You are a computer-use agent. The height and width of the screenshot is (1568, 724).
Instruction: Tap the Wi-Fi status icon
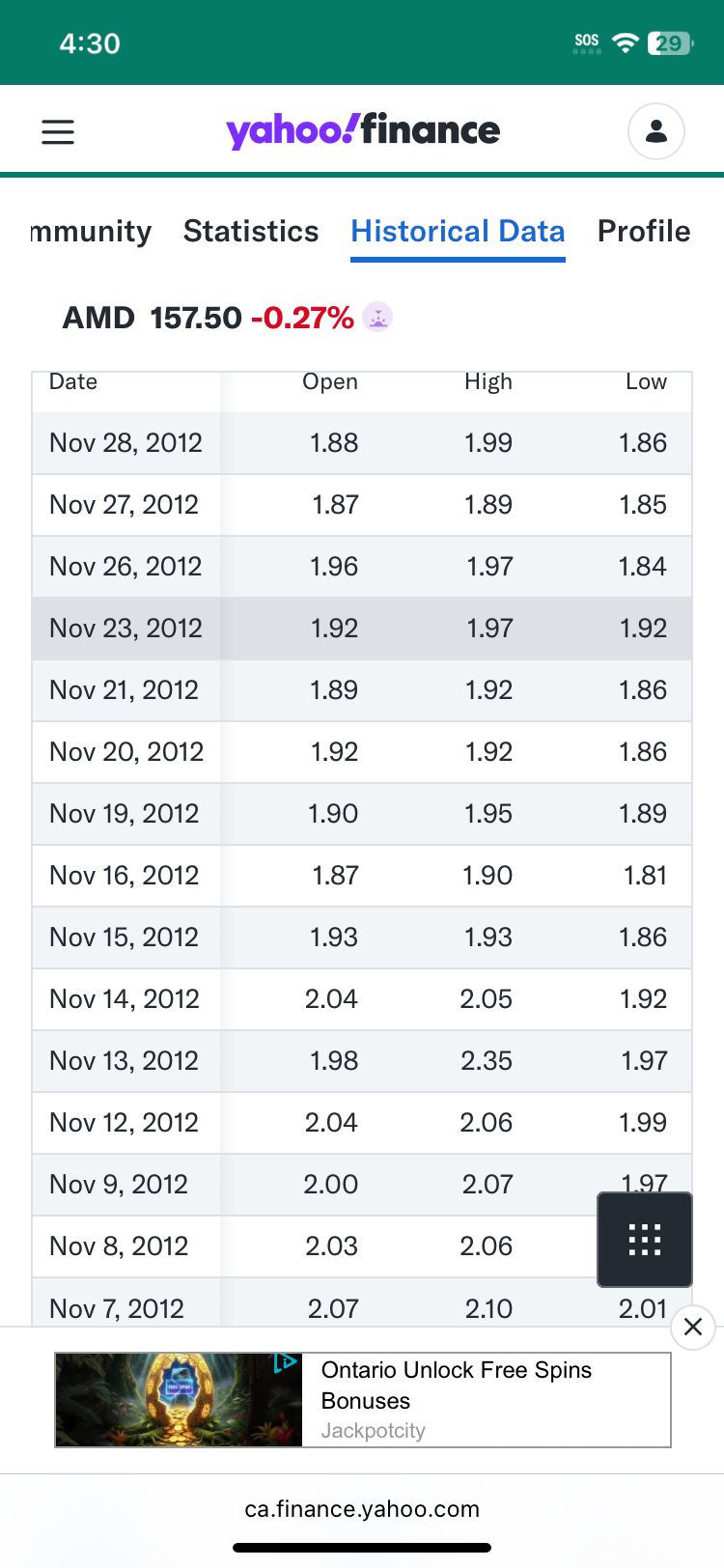pyautogui.click(x=626, y=42)
